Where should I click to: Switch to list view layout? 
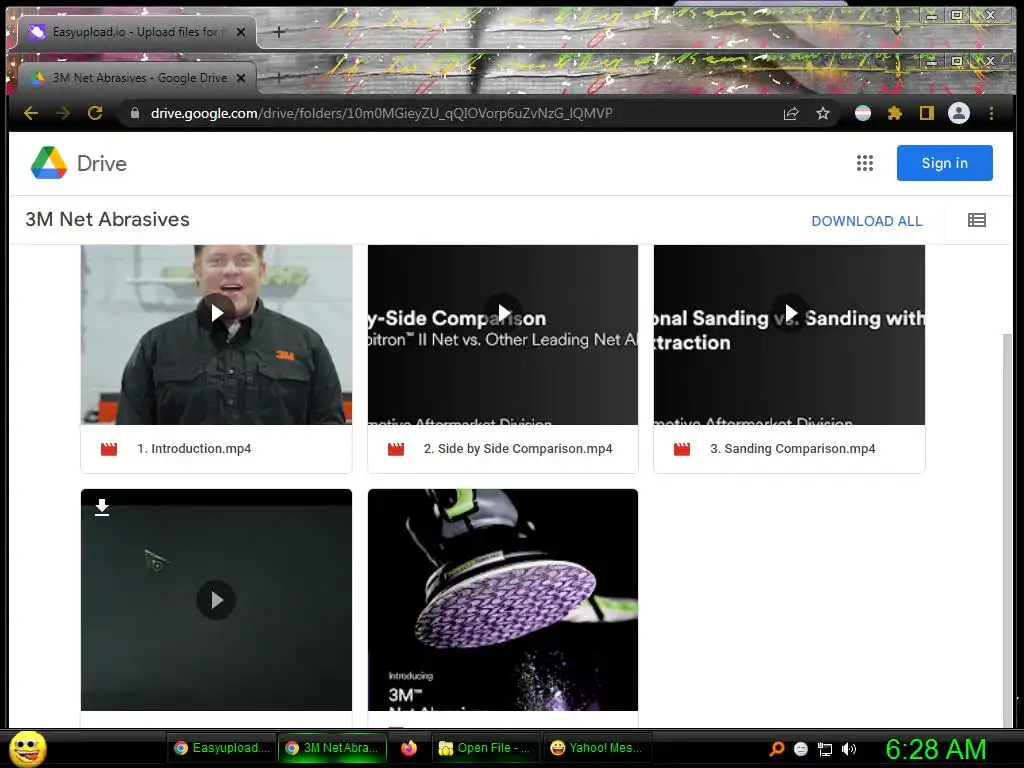click(x=977, y=220)
